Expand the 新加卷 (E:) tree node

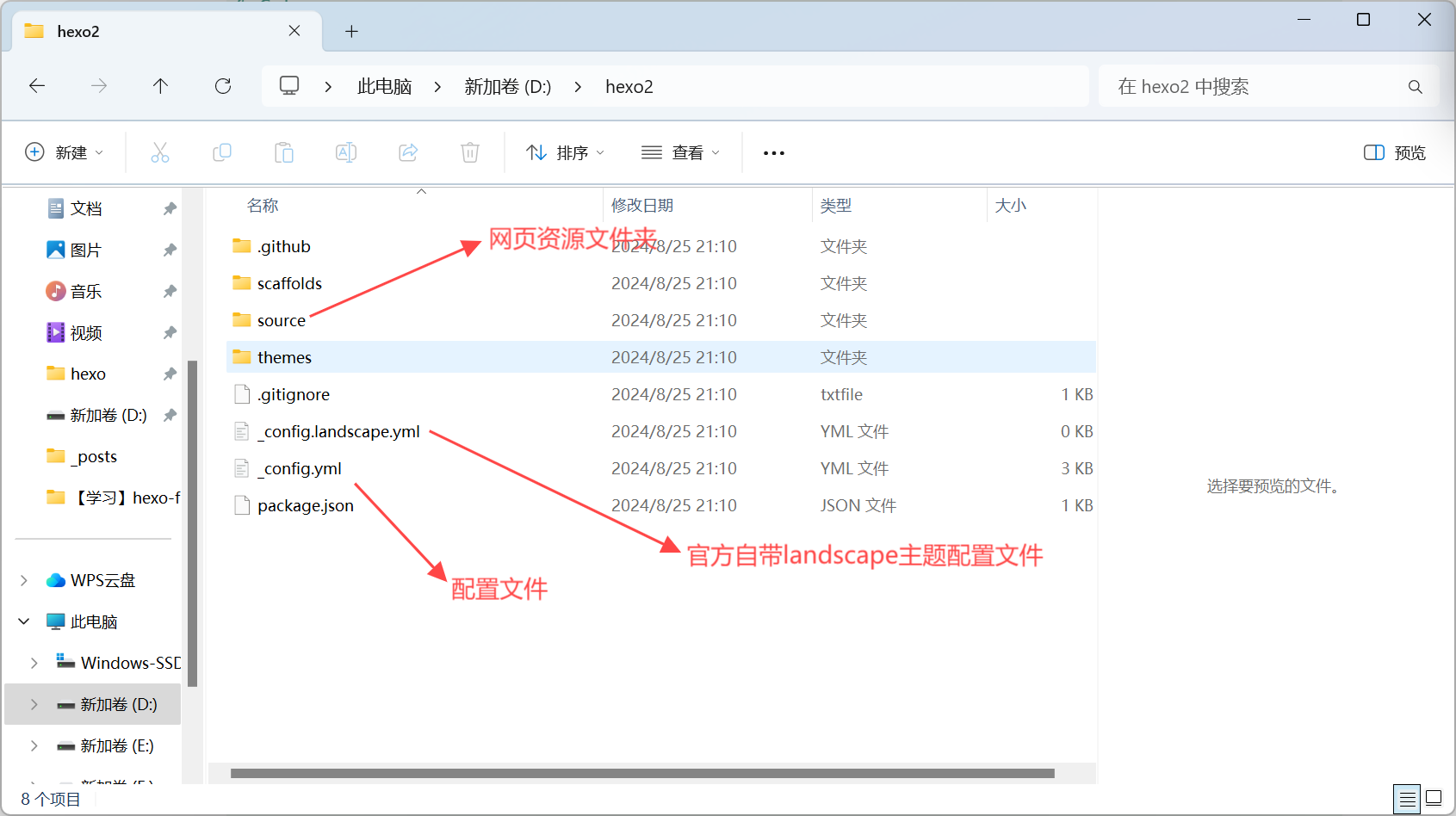pyautogui.click(x=34, y=745)
